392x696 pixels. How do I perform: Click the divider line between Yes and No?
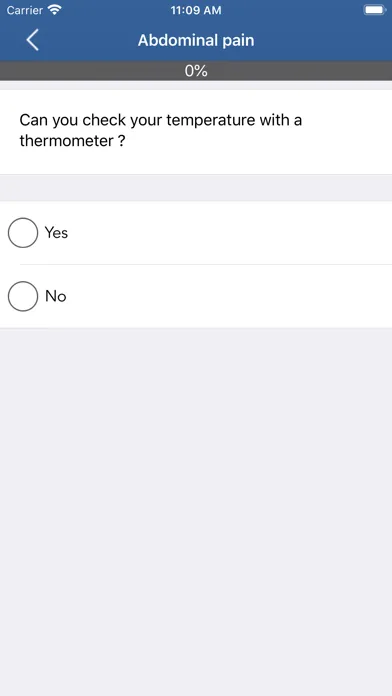coord(206,265)
